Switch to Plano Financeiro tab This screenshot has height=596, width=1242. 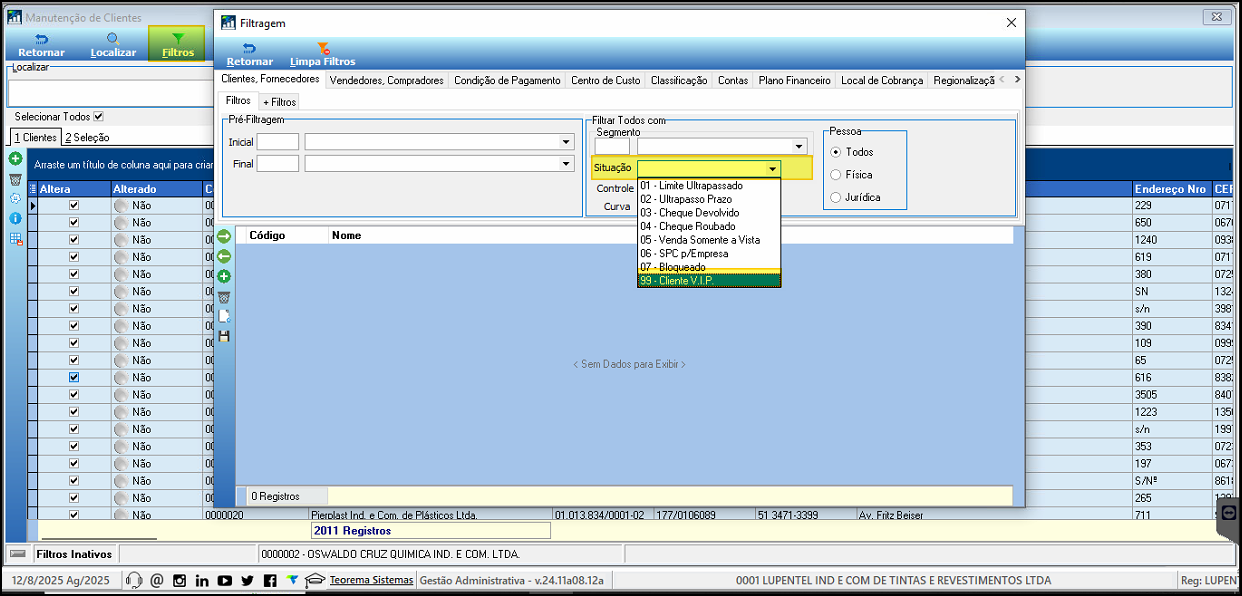[x=794, y=81]
